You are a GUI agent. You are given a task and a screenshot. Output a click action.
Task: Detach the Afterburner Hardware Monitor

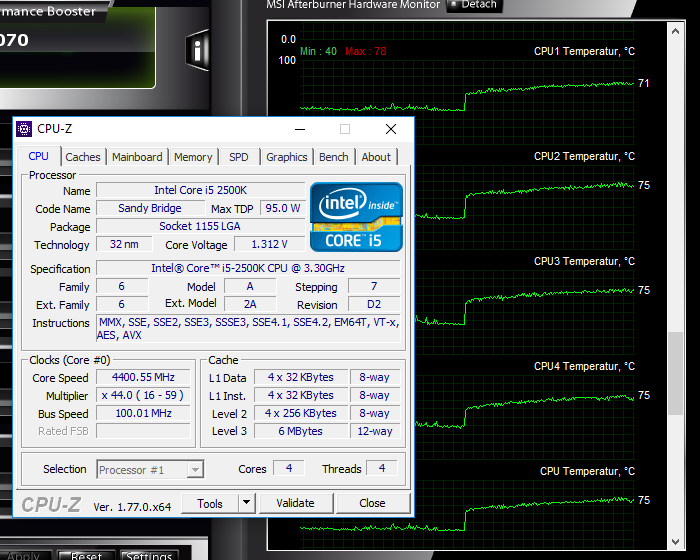coord(474,5)
